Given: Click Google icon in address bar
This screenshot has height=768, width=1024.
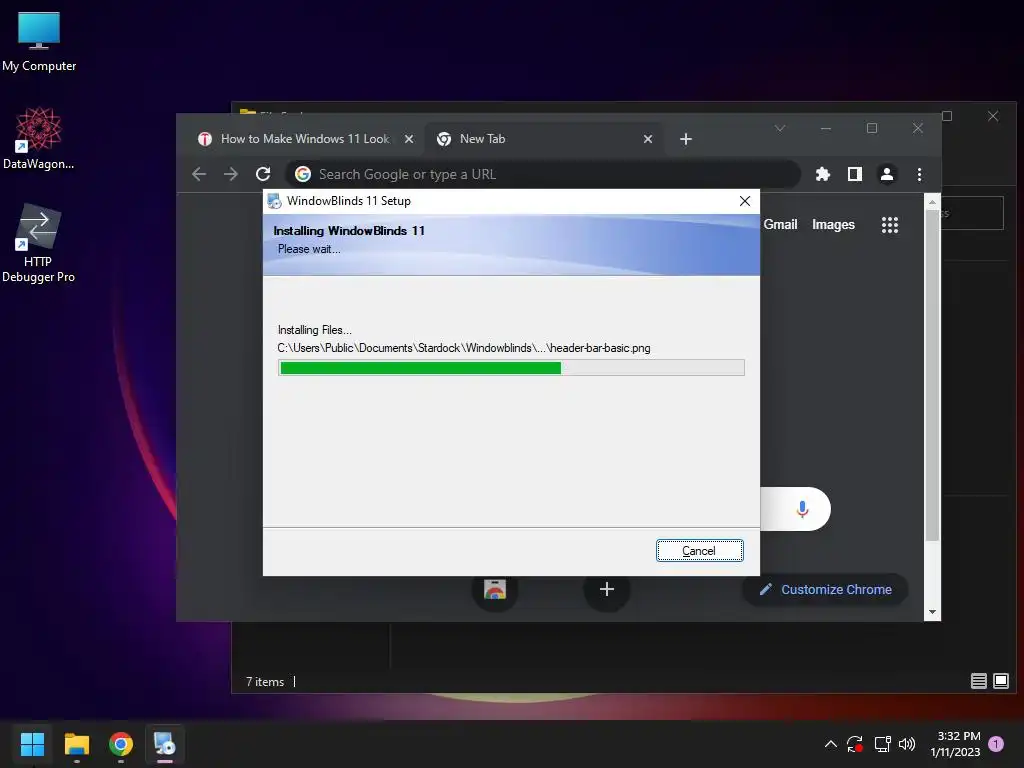Looking at the screenshot, I should (x=302, y=174).
